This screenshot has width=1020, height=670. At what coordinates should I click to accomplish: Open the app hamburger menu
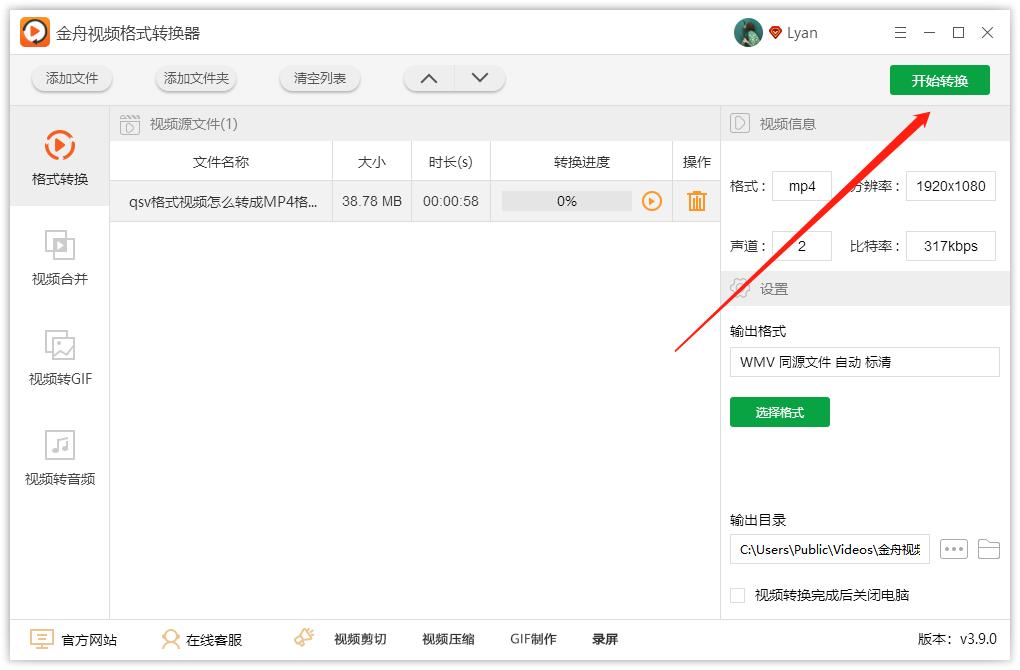pos(899,32)
